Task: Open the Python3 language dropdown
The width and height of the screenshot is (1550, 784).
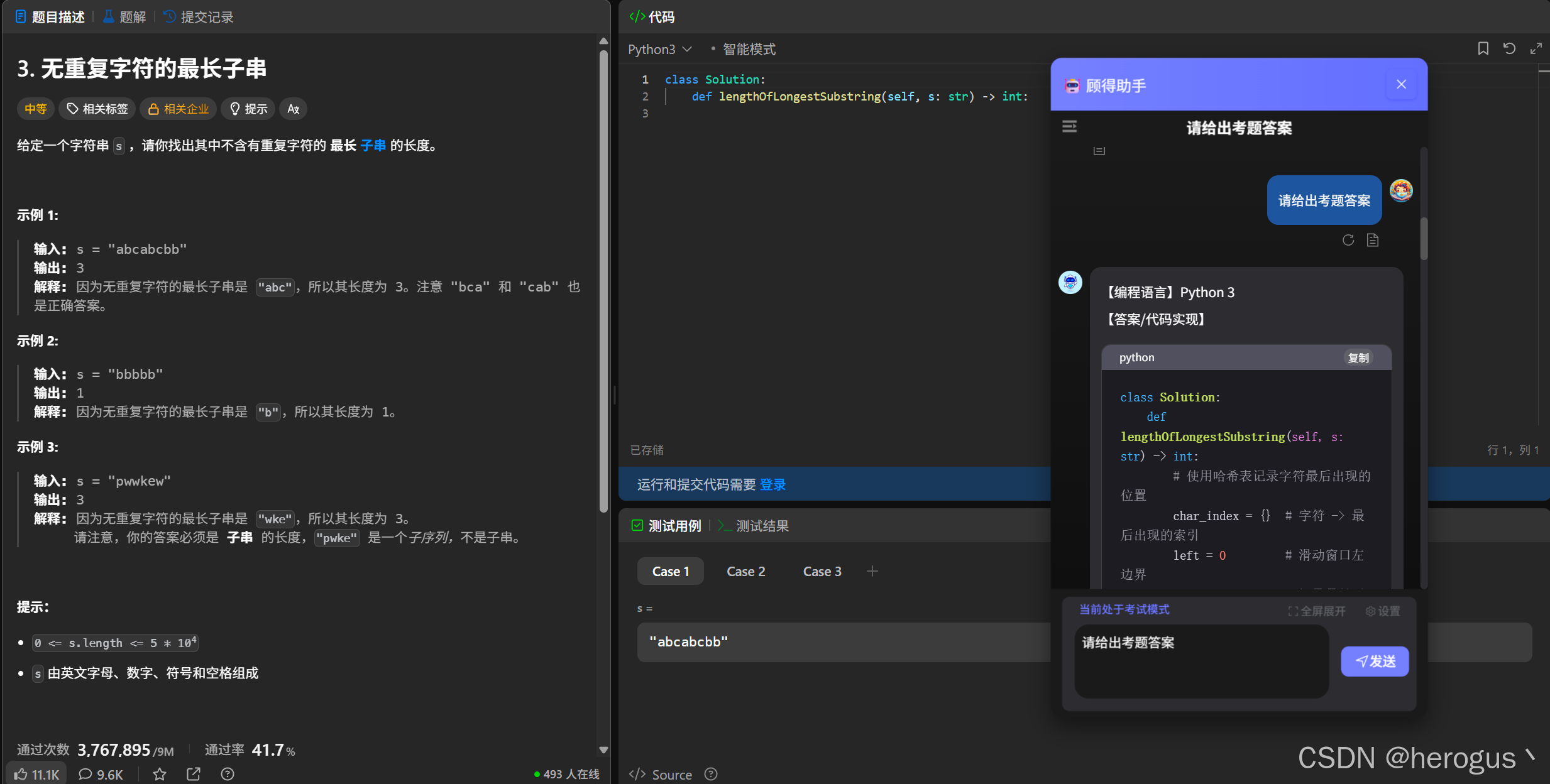Action: click(659, 49)
